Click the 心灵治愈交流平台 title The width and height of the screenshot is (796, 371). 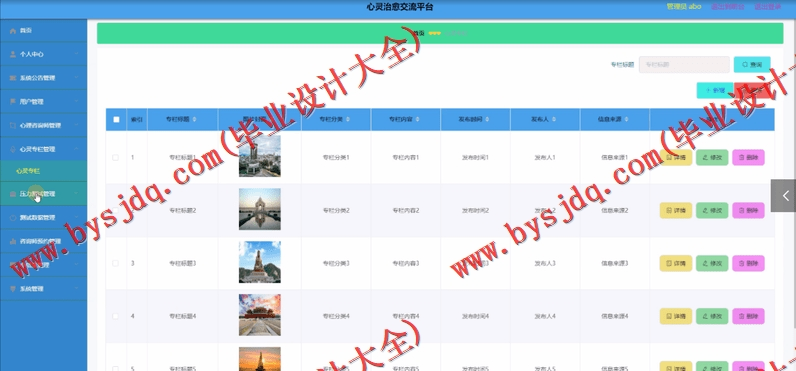click(x=400, y=7)
